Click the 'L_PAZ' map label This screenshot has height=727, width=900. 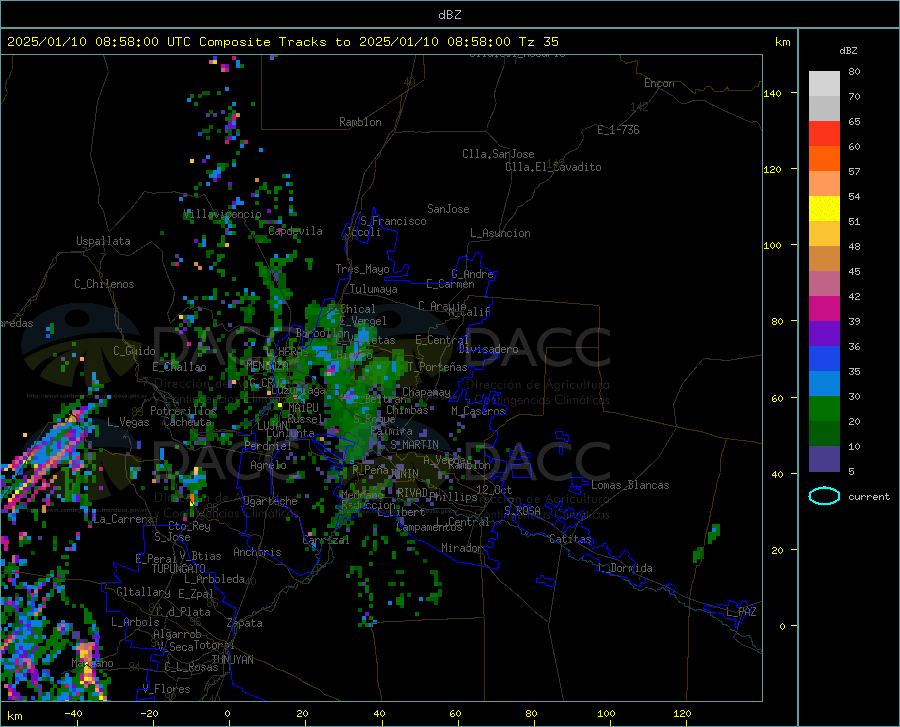(741, 612)
